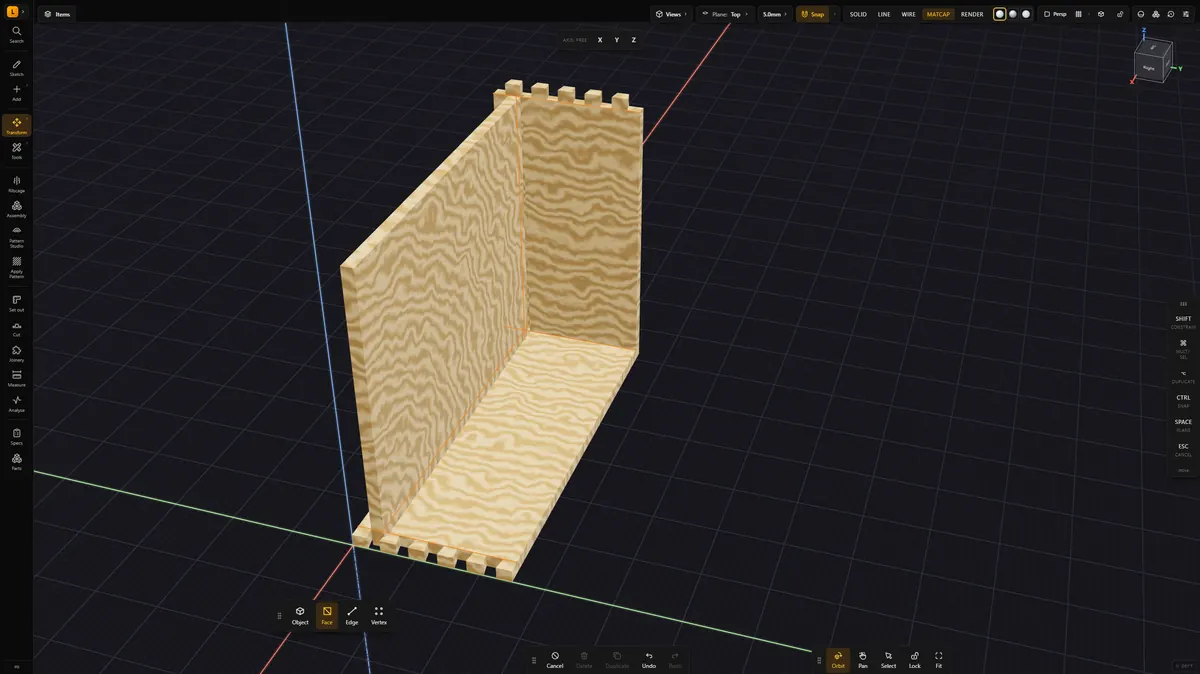1200x674 pixels.
Task: Select the Pan navigation tool
Action: click(x=863, y=660)
